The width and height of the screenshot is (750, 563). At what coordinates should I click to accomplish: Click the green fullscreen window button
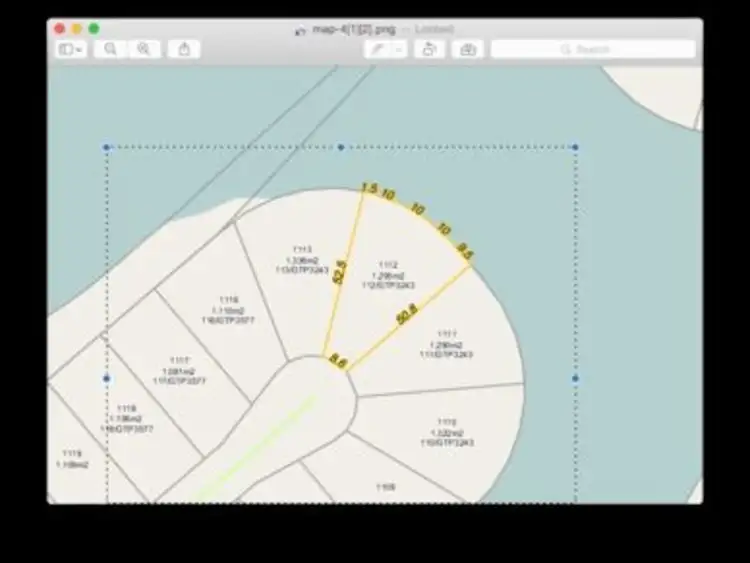point(94,29)
